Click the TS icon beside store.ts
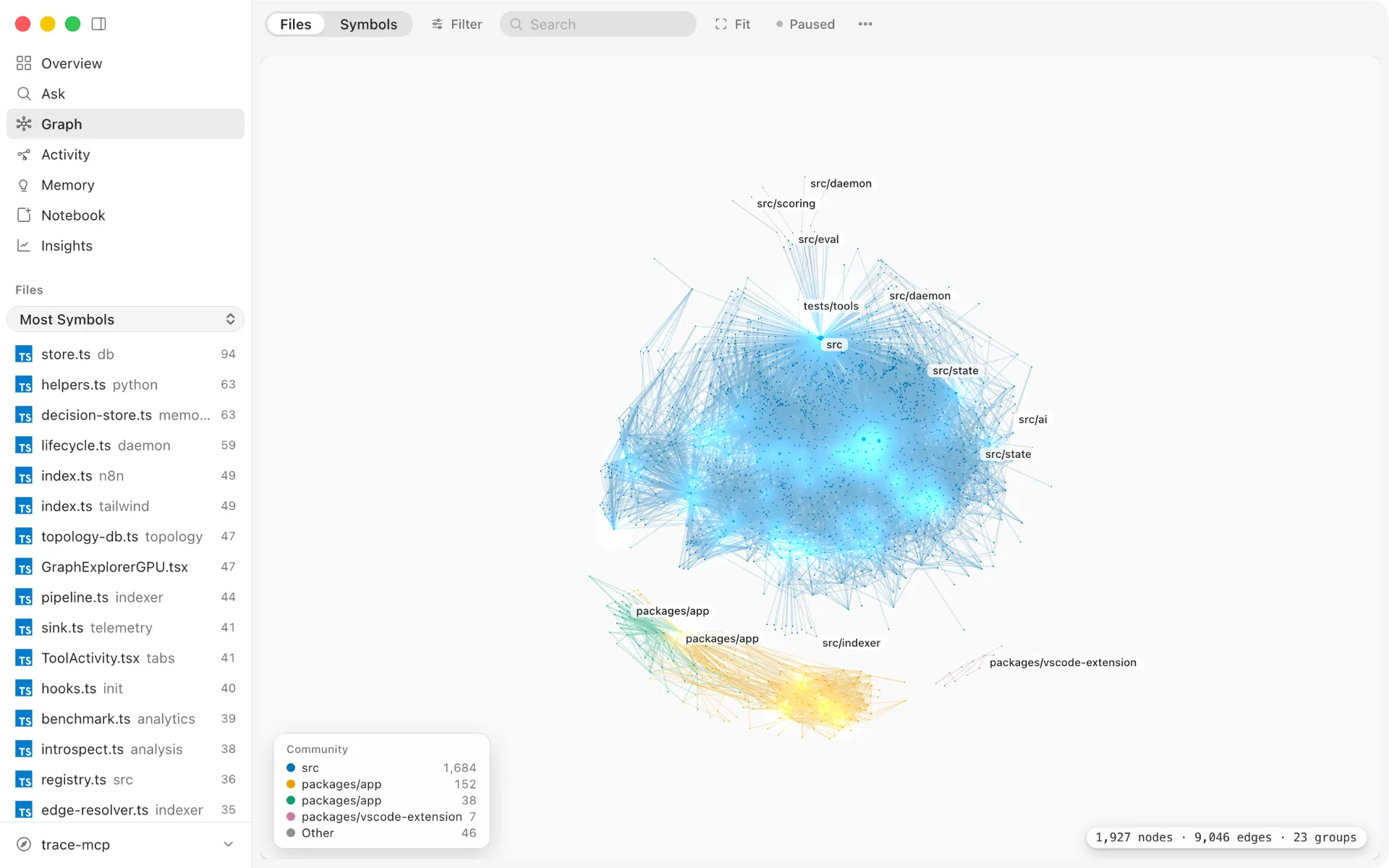This screenshot has width=1389, height=868. click(24, 354)
